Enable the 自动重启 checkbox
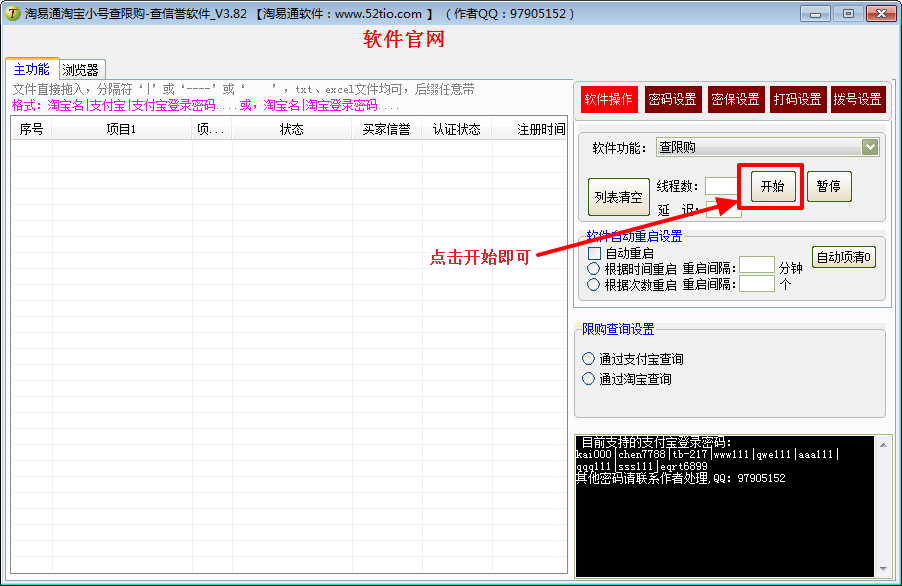The width and height of the screenshot is (902, 586). [x=595, y=254]
